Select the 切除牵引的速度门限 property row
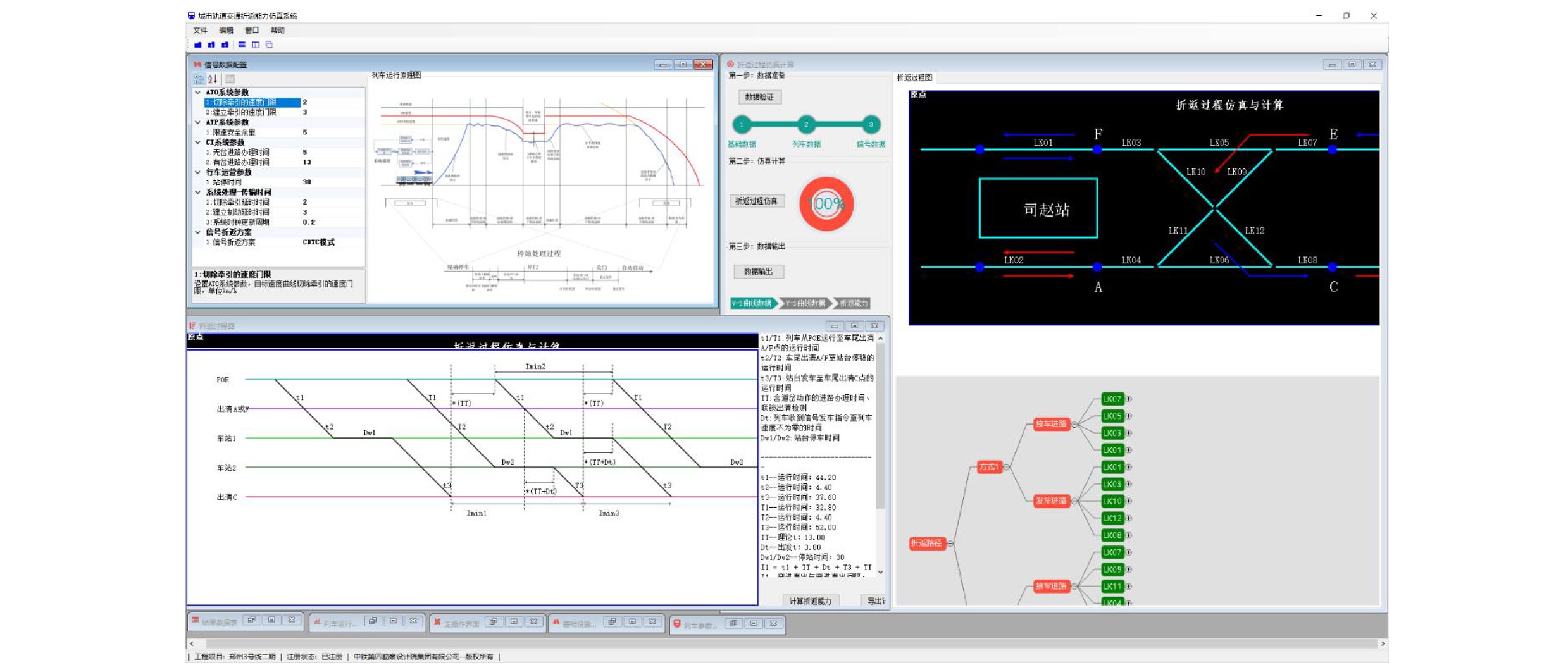The height and width of the screenshot is (668, 1568). tap(283, 102)
